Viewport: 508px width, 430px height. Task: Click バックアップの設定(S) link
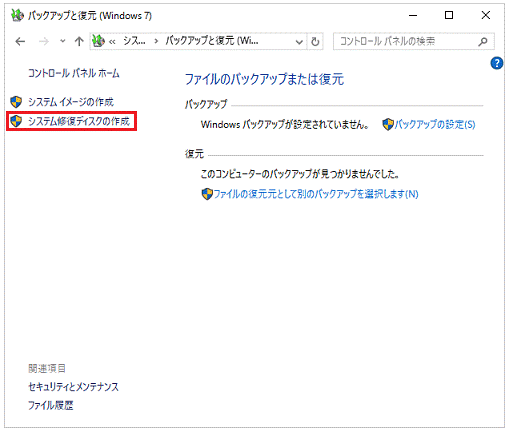[x=435, y=125]
